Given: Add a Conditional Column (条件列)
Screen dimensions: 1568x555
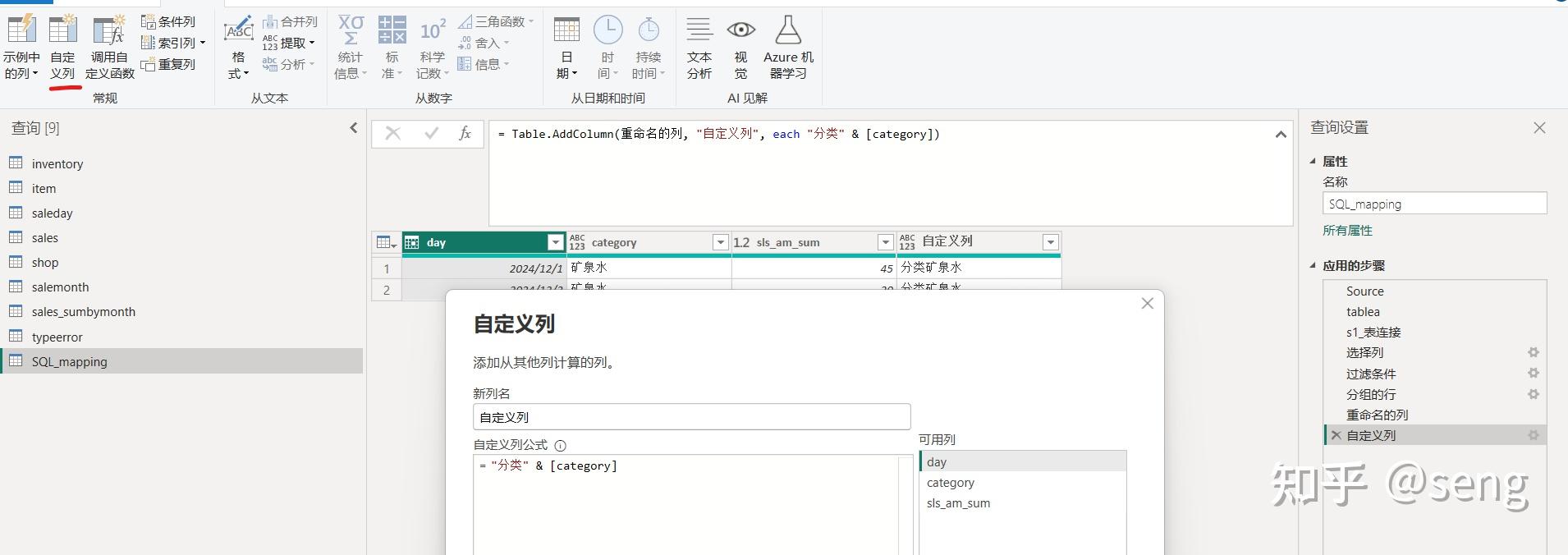Looking at the screenshot, I should (x=168, y=21).
